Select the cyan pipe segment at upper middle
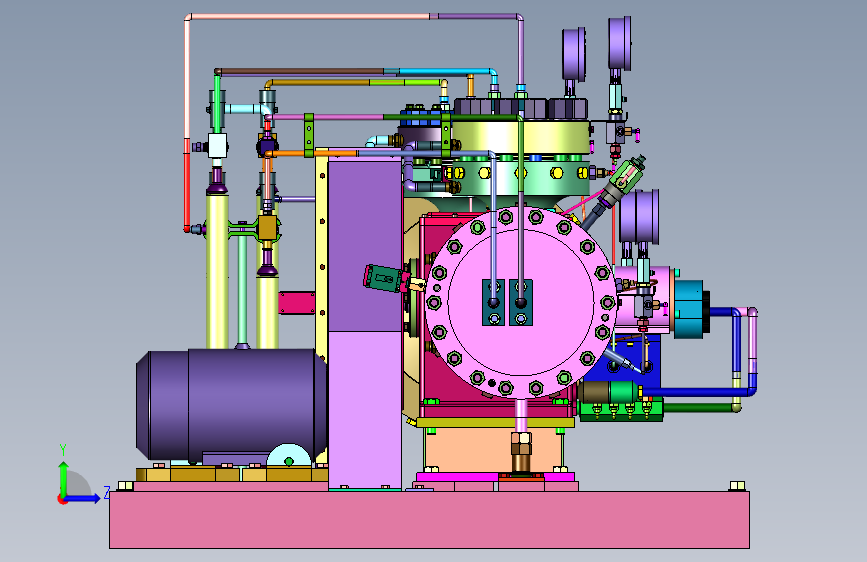The image size is (867, 562). click(x=445, y=72)
